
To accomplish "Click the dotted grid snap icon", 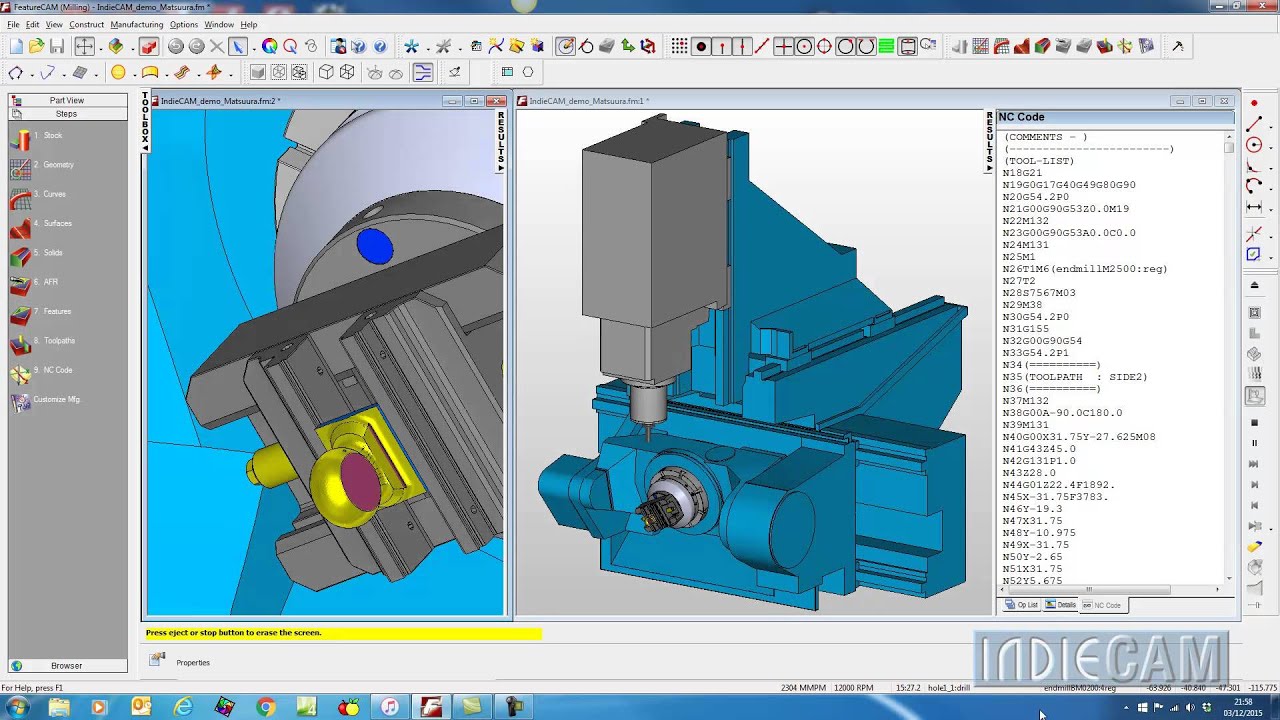I will (x=680, y=46).
